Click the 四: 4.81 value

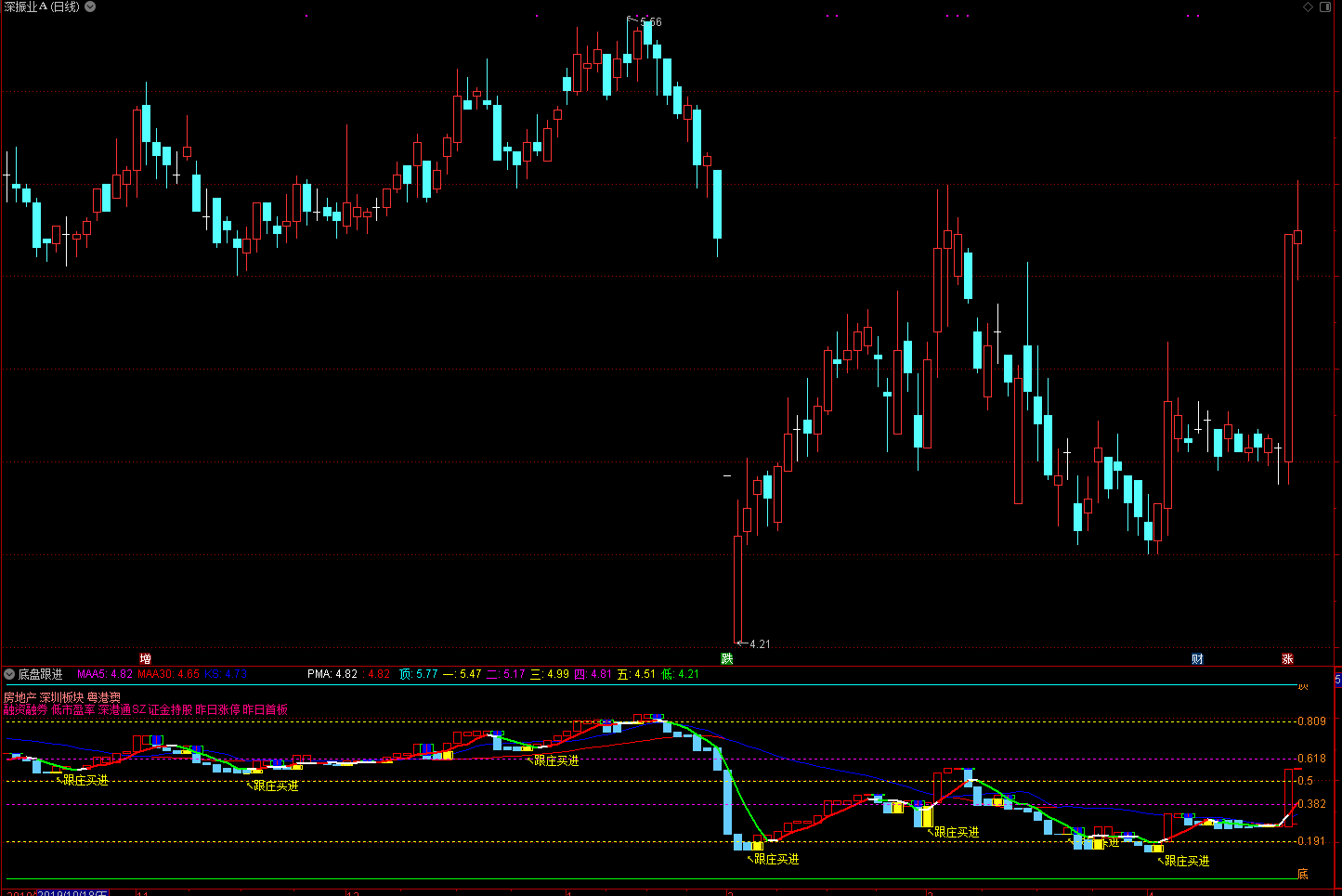coord(593,674)
